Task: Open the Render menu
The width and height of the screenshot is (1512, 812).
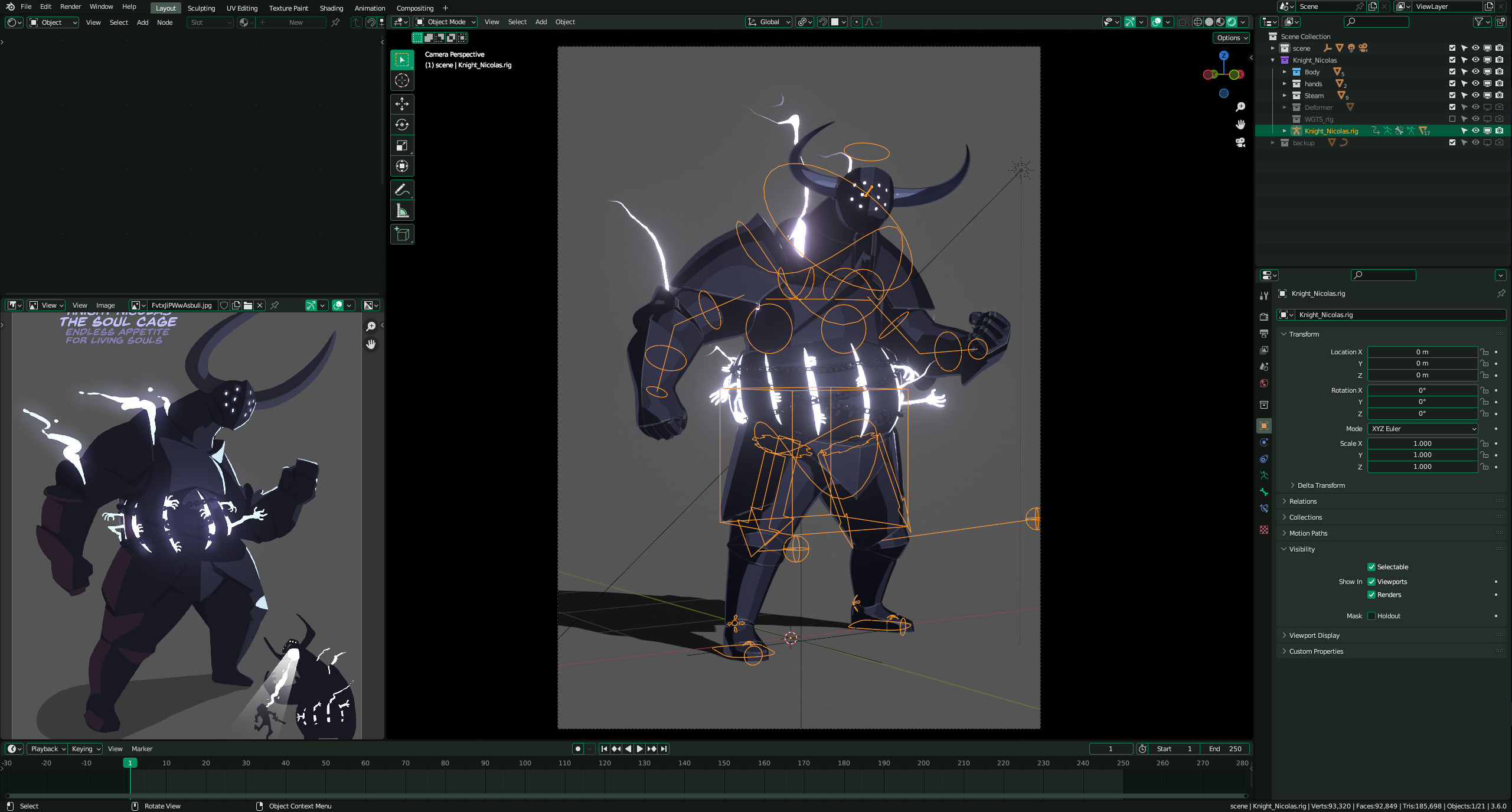Action: (x=70, y=7)
